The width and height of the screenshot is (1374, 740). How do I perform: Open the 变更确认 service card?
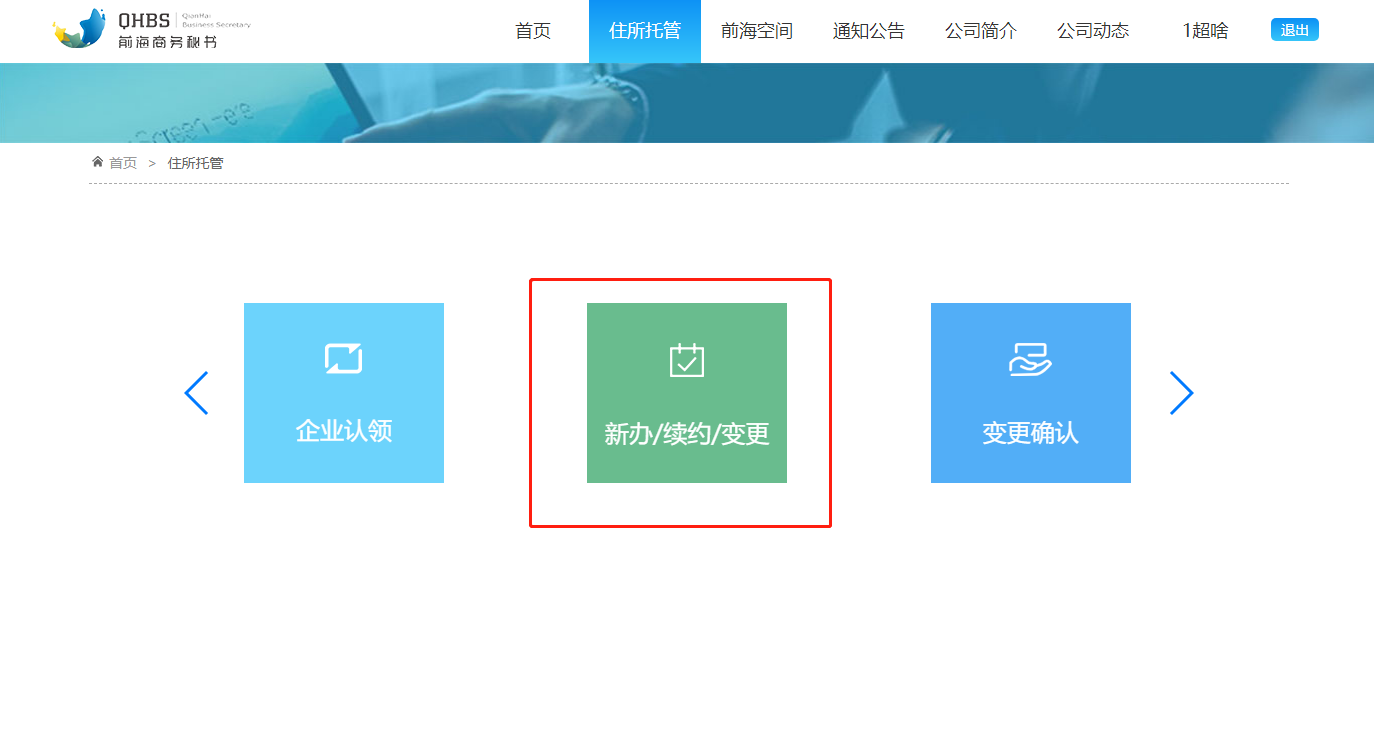[1031, 393]
